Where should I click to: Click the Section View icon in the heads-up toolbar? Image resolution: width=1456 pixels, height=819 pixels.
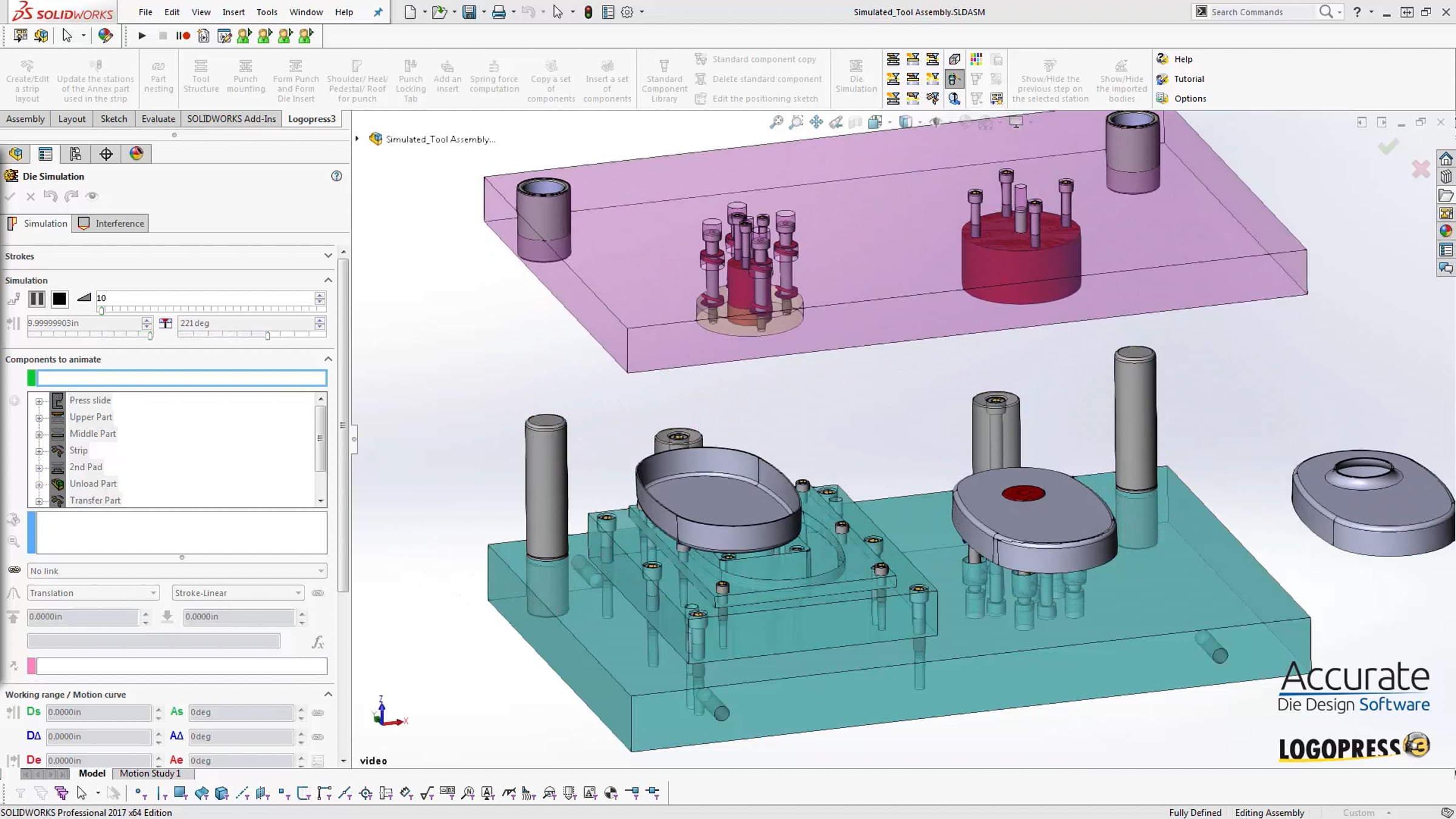pyautogui.click(x=855, y=123)
